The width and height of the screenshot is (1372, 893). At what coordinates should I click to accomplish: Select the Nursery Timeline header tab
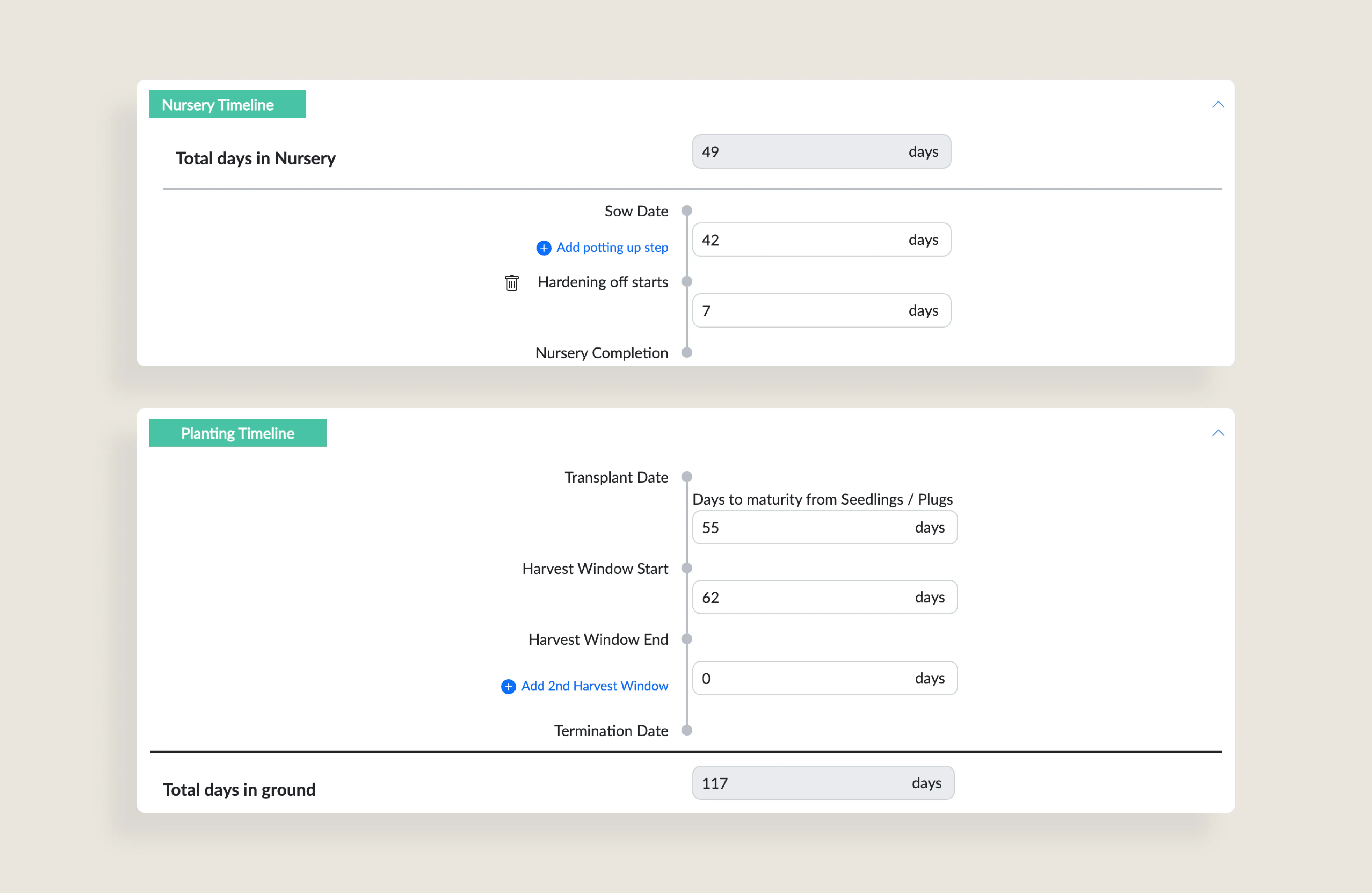click(227, 104)
